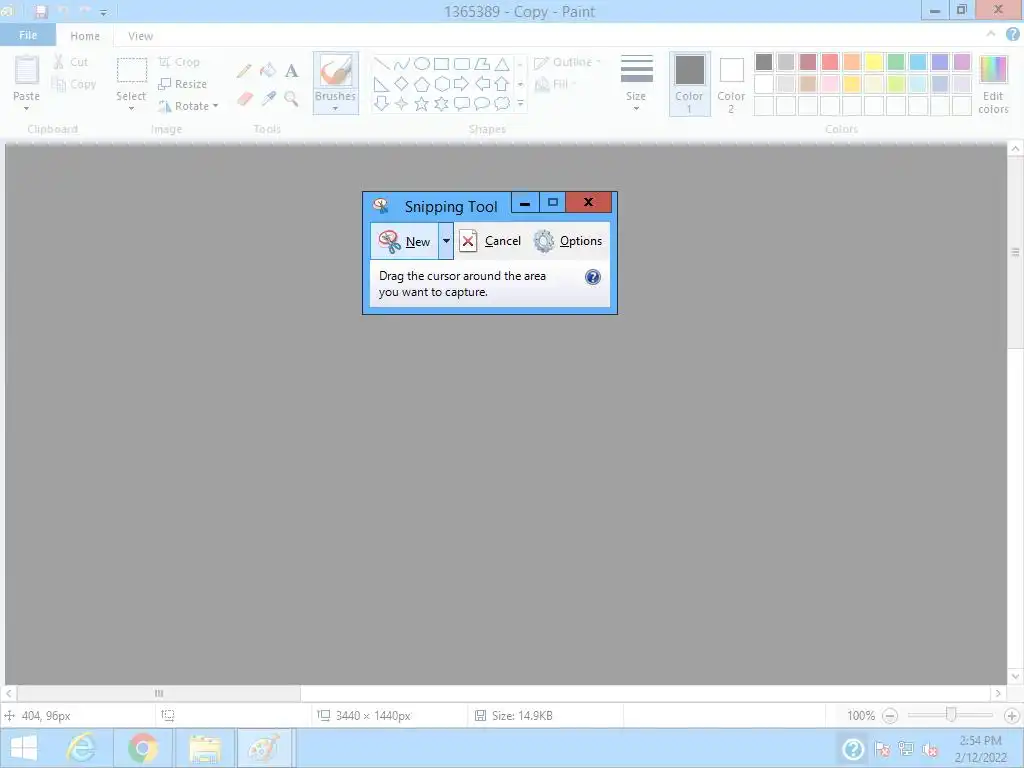Image resolution: width=1024 pixels, height=768 pixels.
Task: Click the Cut command in Clipboard
Action: [x=71, y=62]
